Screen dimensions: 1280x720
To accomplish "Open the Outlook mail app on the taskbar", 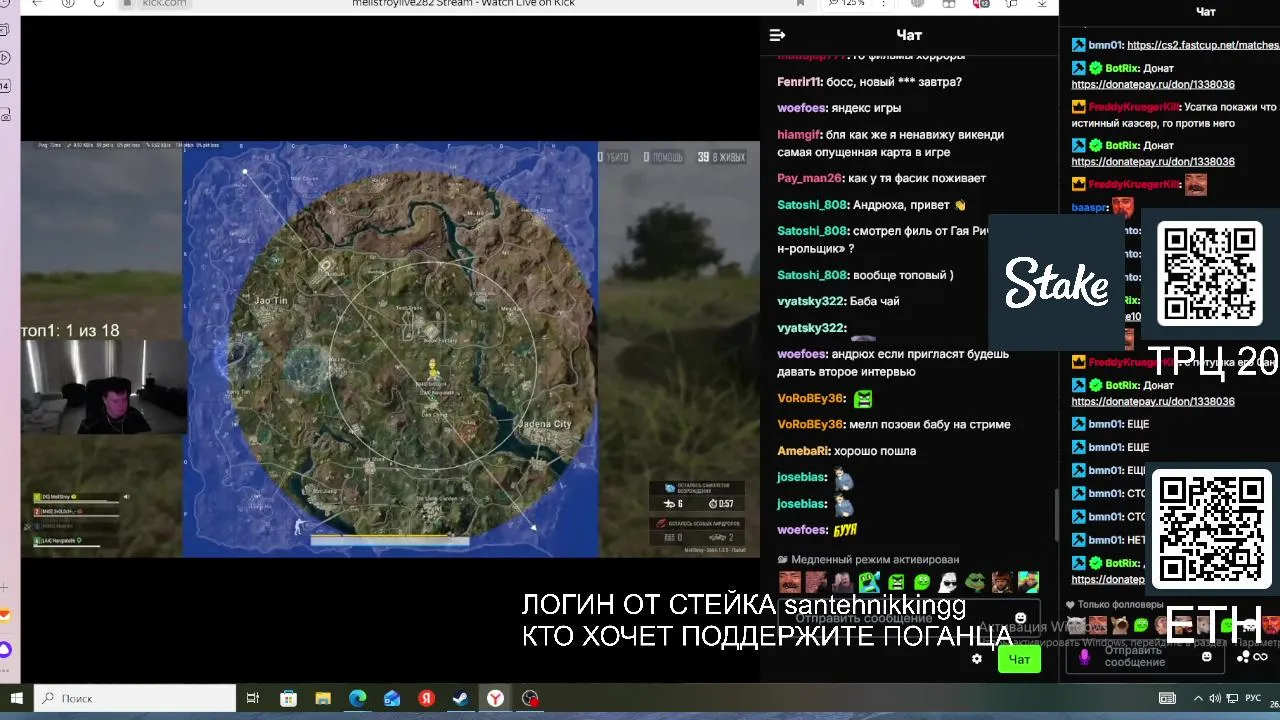I will pos(392,698).
